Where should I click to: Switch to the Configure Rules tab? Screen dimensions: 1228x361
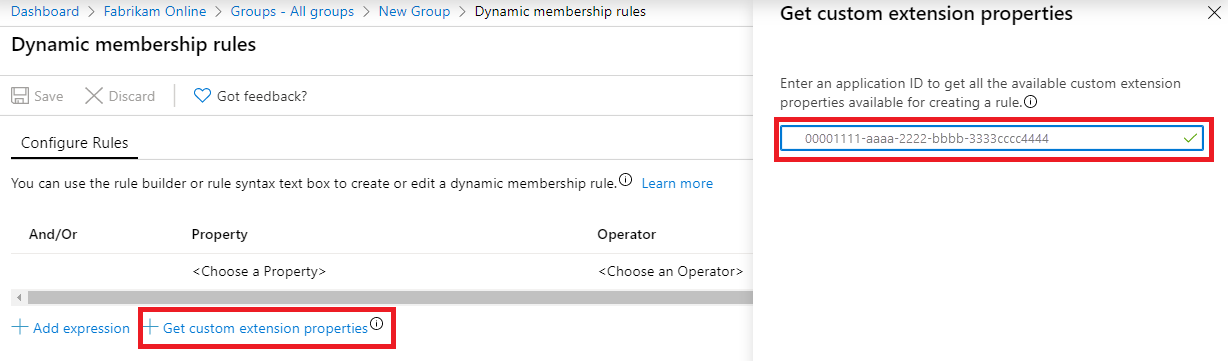click(x=75, y=143)
